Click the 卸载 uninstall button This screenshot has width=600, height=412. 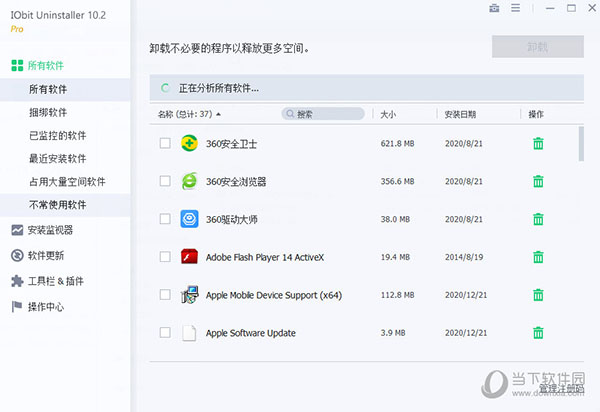(538, 47)
